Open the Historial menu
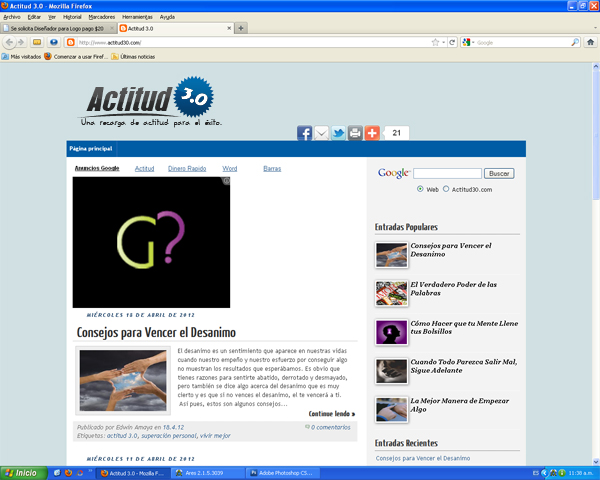 (72, 17)
